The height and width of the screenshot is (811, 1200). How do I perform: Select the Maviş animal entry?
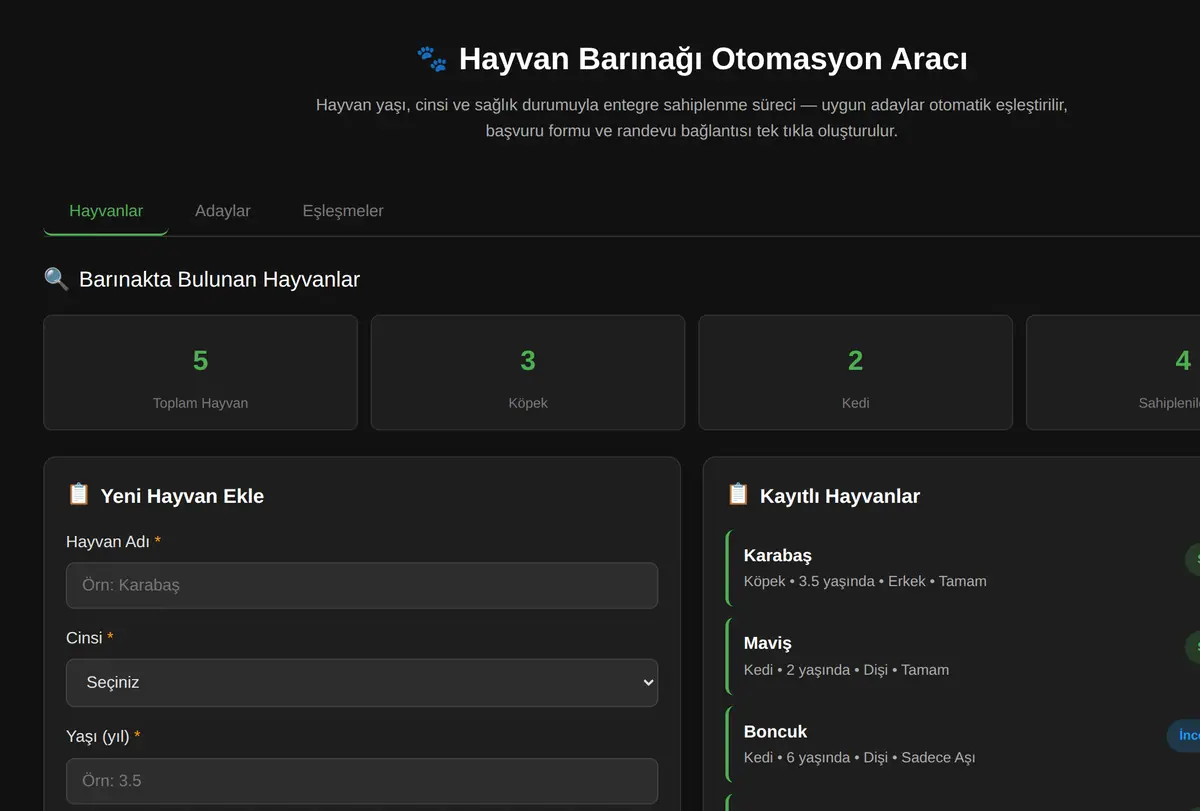[963, 656]
